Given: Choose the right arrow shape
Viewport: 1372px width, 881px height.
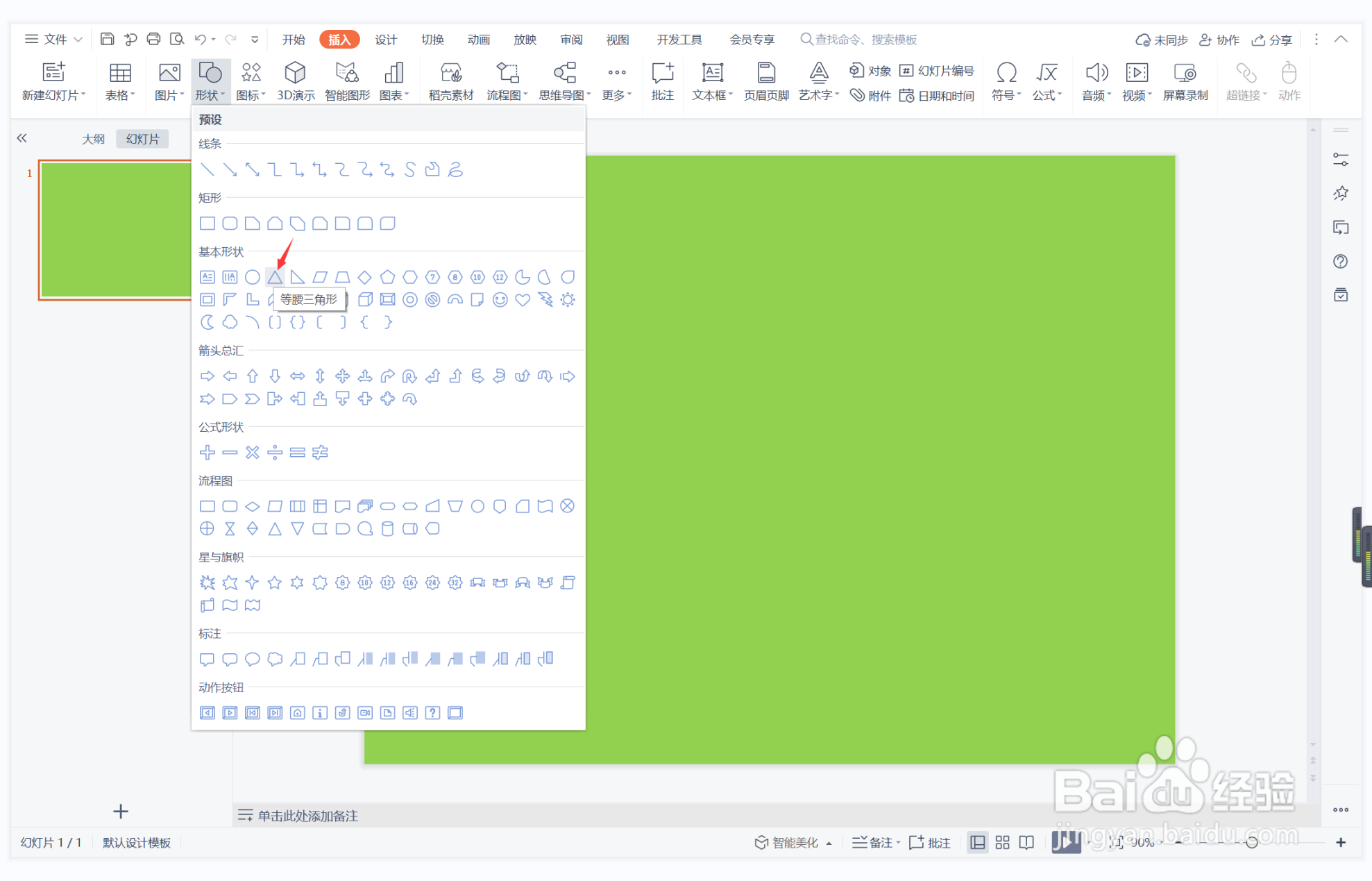Looking at the screenshot, I should pos(207,376).
